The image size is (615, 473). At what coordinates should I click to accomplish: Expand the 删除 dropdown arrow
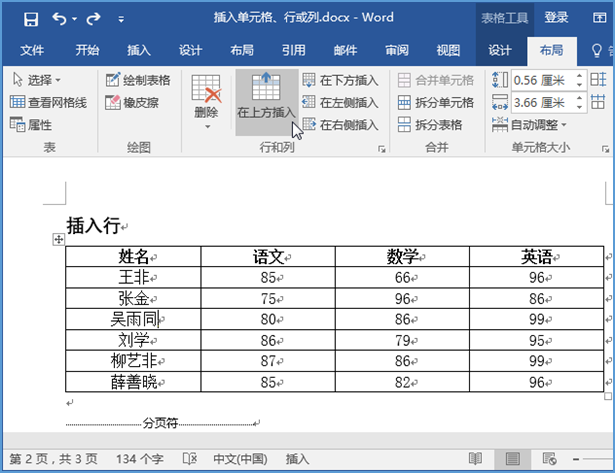tap(207, 127)
